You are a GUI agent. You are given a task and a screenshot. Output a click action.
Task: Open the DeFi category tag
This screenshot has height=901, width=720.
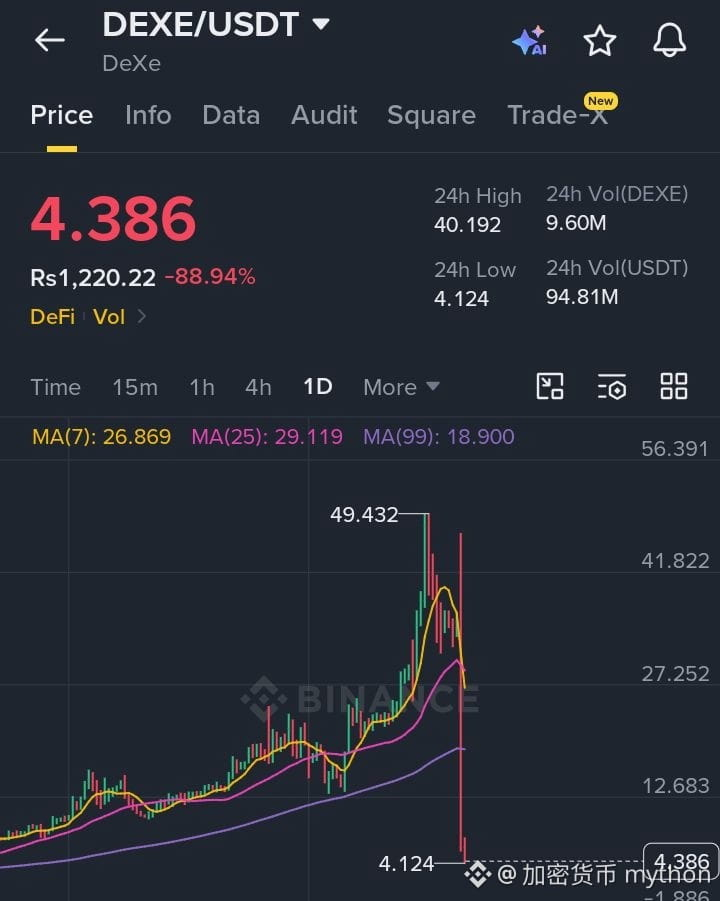(52, 317)
